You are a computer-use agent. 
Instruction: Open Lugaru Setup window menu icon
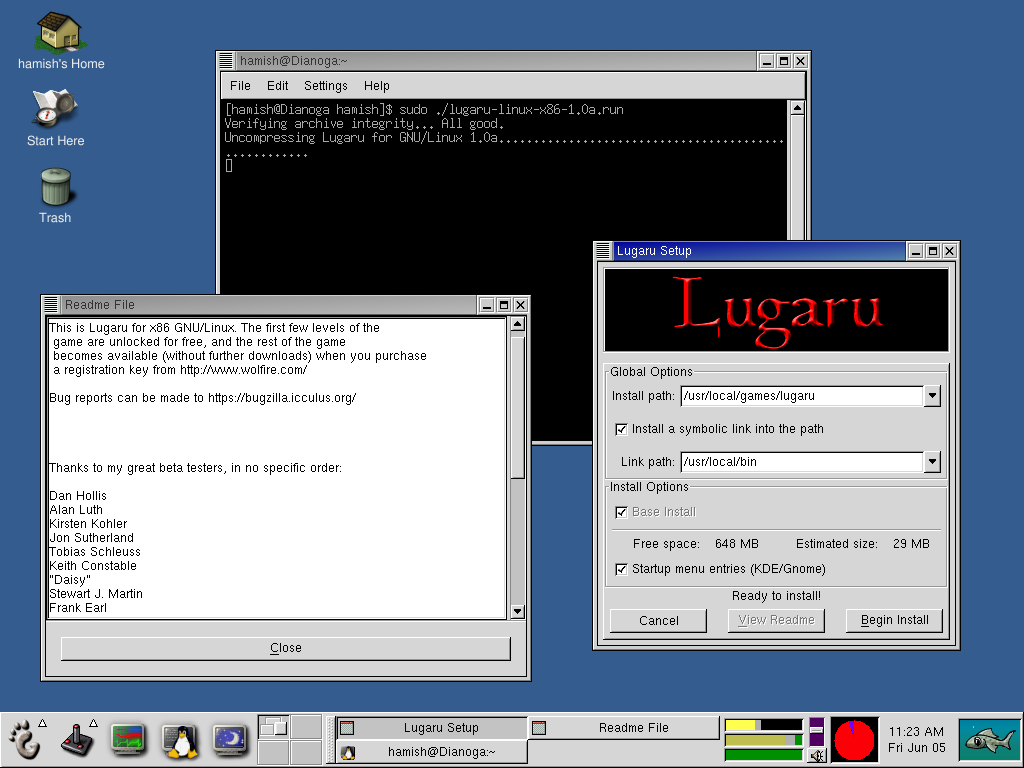(603, 250)
